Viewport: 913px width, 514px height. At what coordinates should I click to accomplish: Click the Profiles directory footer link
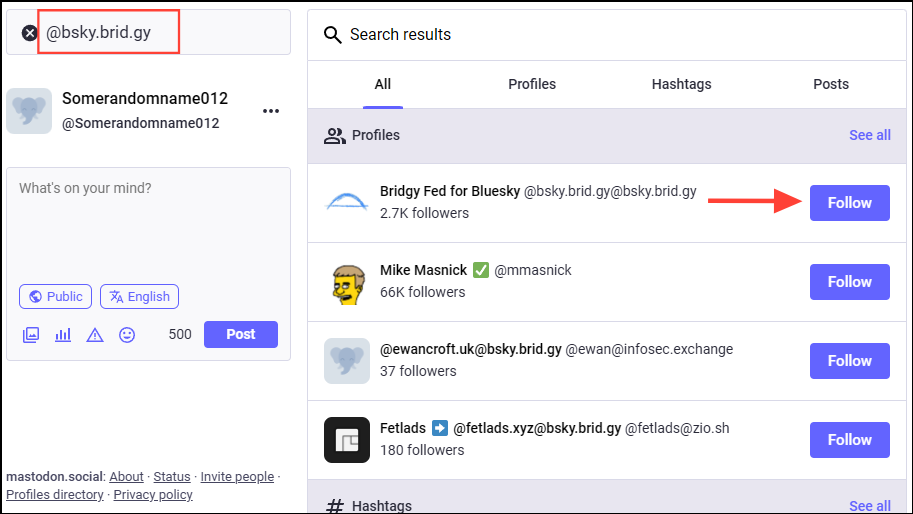pos(55,494)
